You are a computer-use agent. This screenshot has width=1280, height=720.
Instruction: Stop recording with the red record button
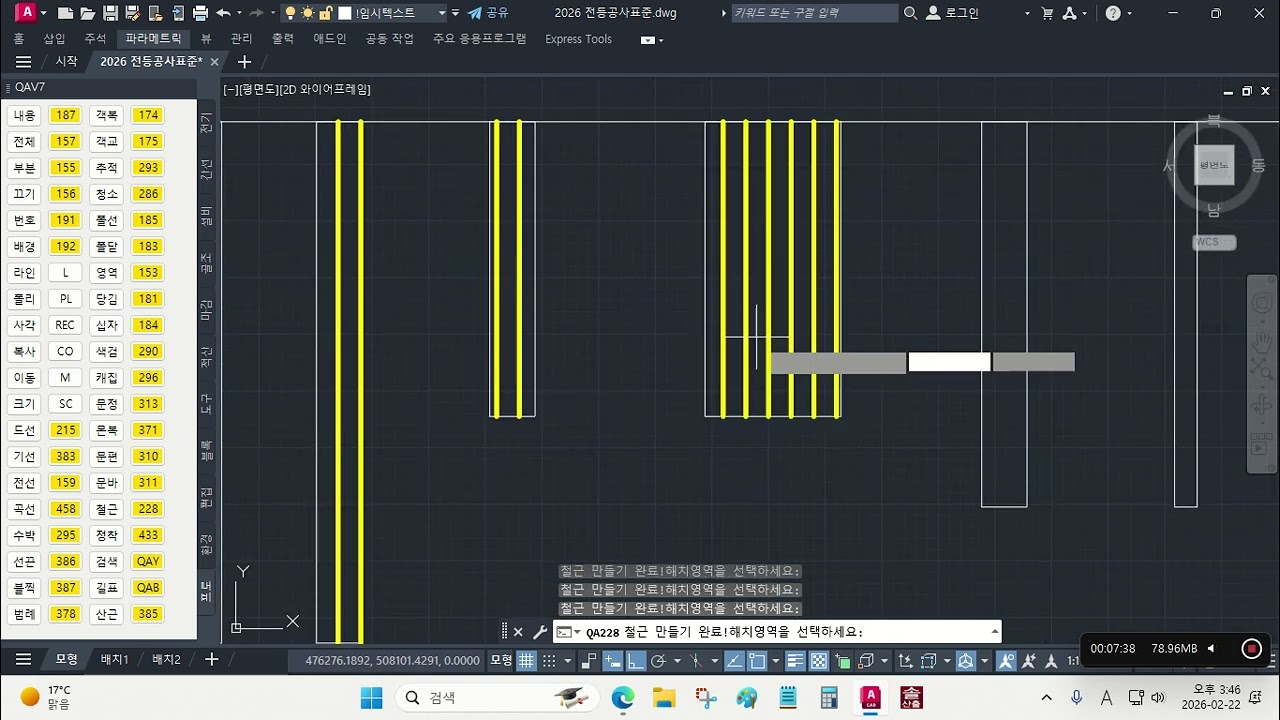click(1250, 649)
